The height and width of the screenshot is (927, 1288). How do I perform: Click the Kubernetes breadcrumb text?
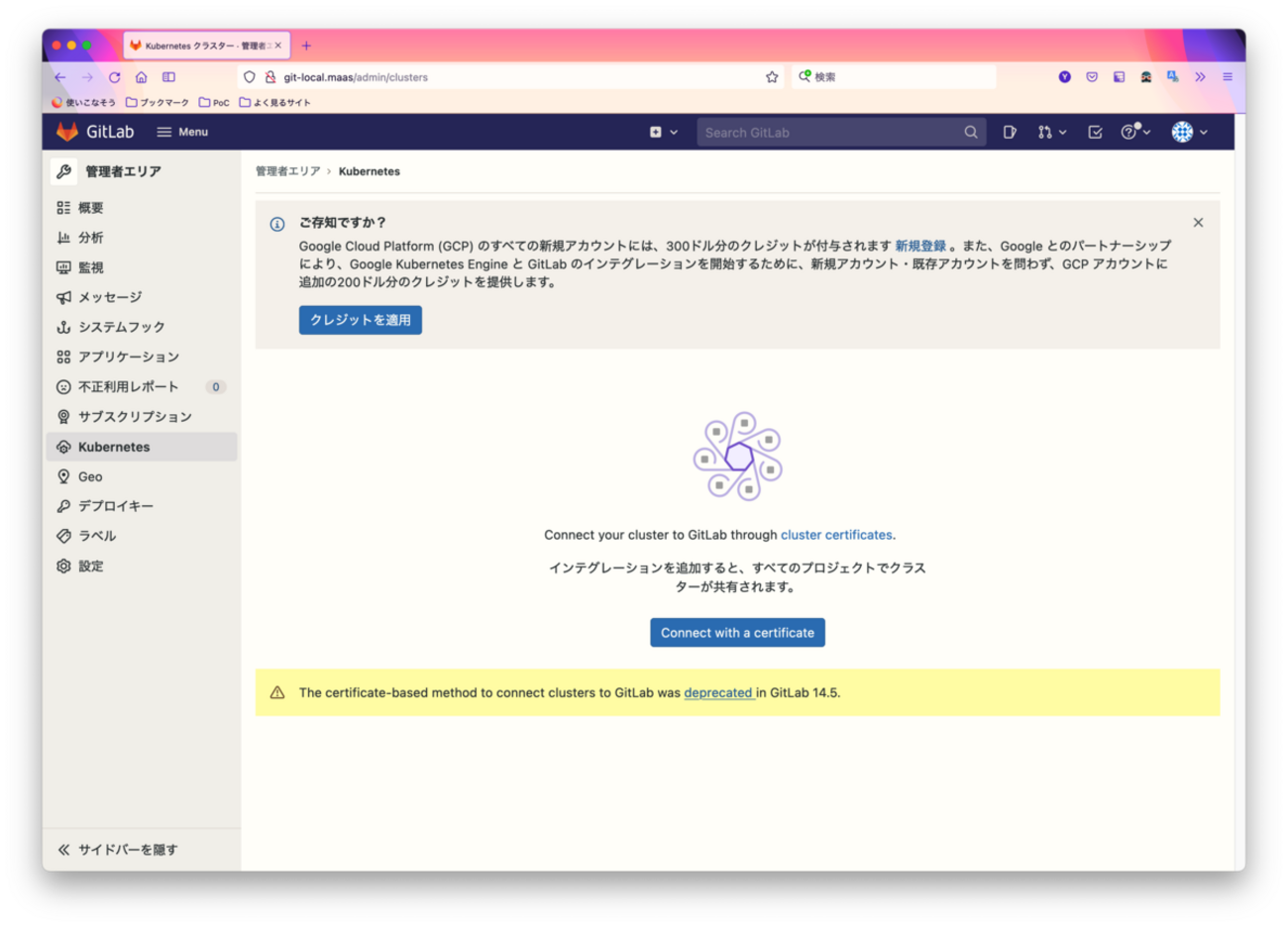click(x=370, y=171)
